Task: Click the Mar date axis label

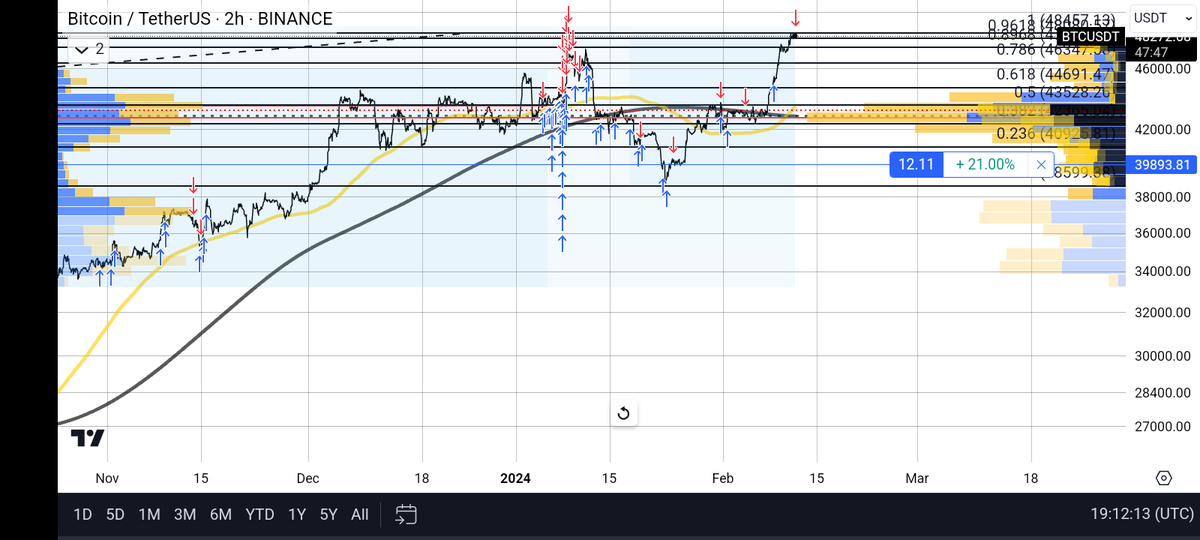Action: click(x=916, y=478)
